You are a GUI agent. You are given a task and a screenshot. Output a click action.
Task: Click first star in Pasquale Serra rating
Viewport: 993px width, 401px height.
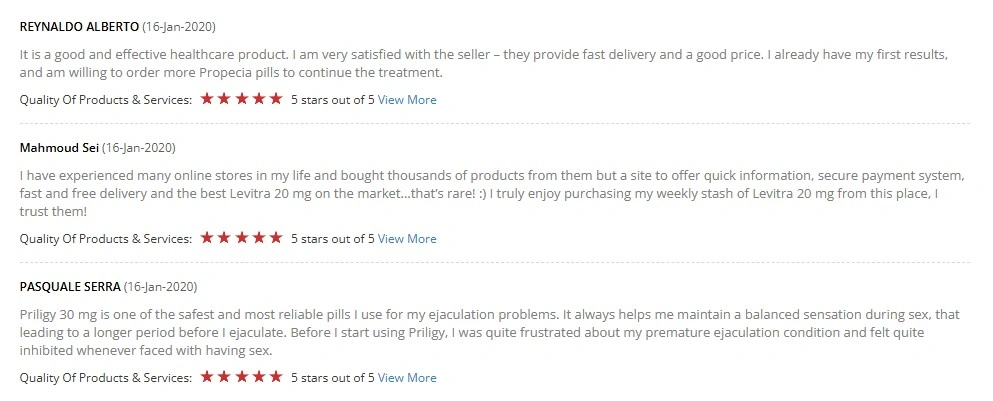point(206,377)
